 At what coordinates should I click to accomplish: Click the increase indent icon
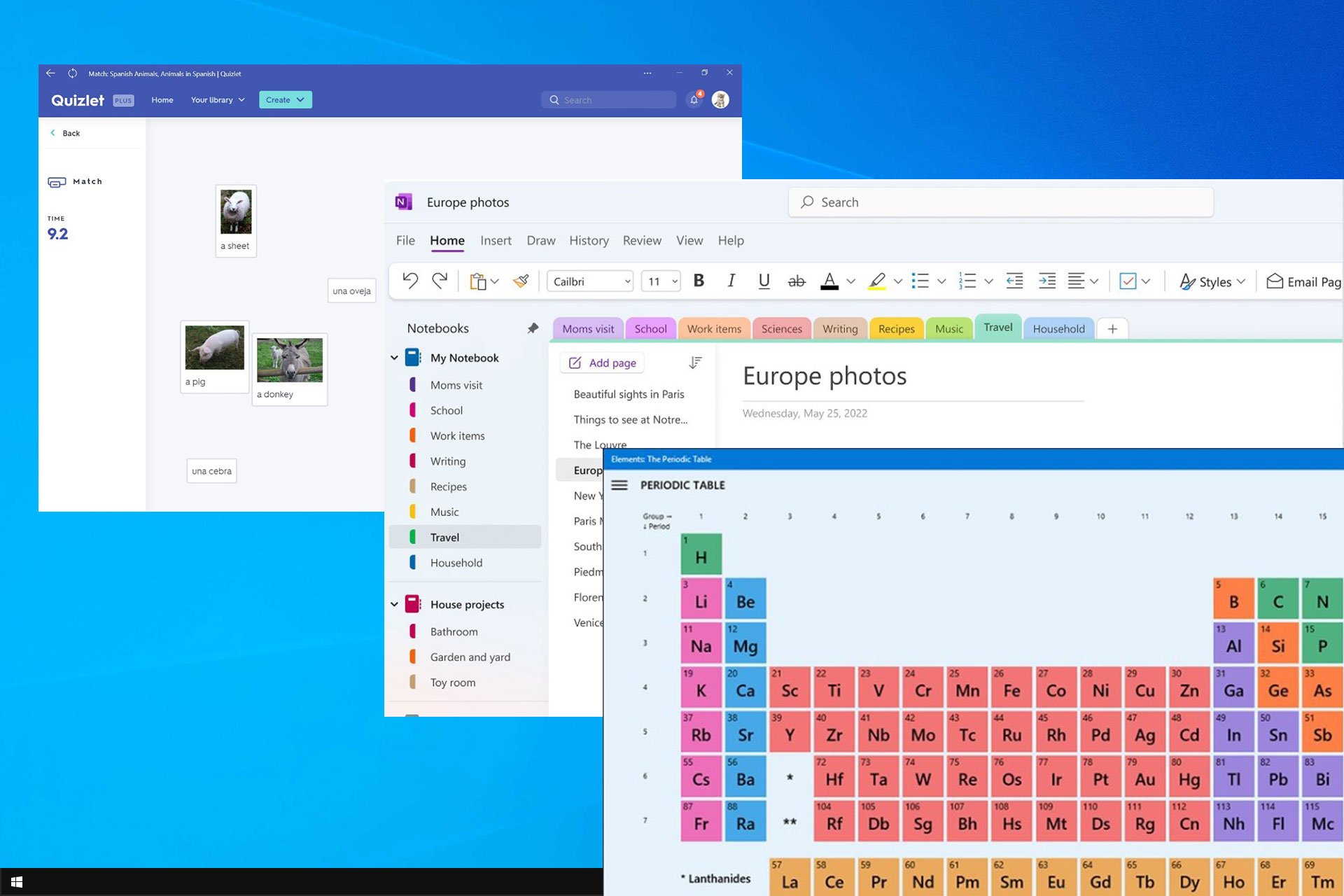[x=1047, y=281]
